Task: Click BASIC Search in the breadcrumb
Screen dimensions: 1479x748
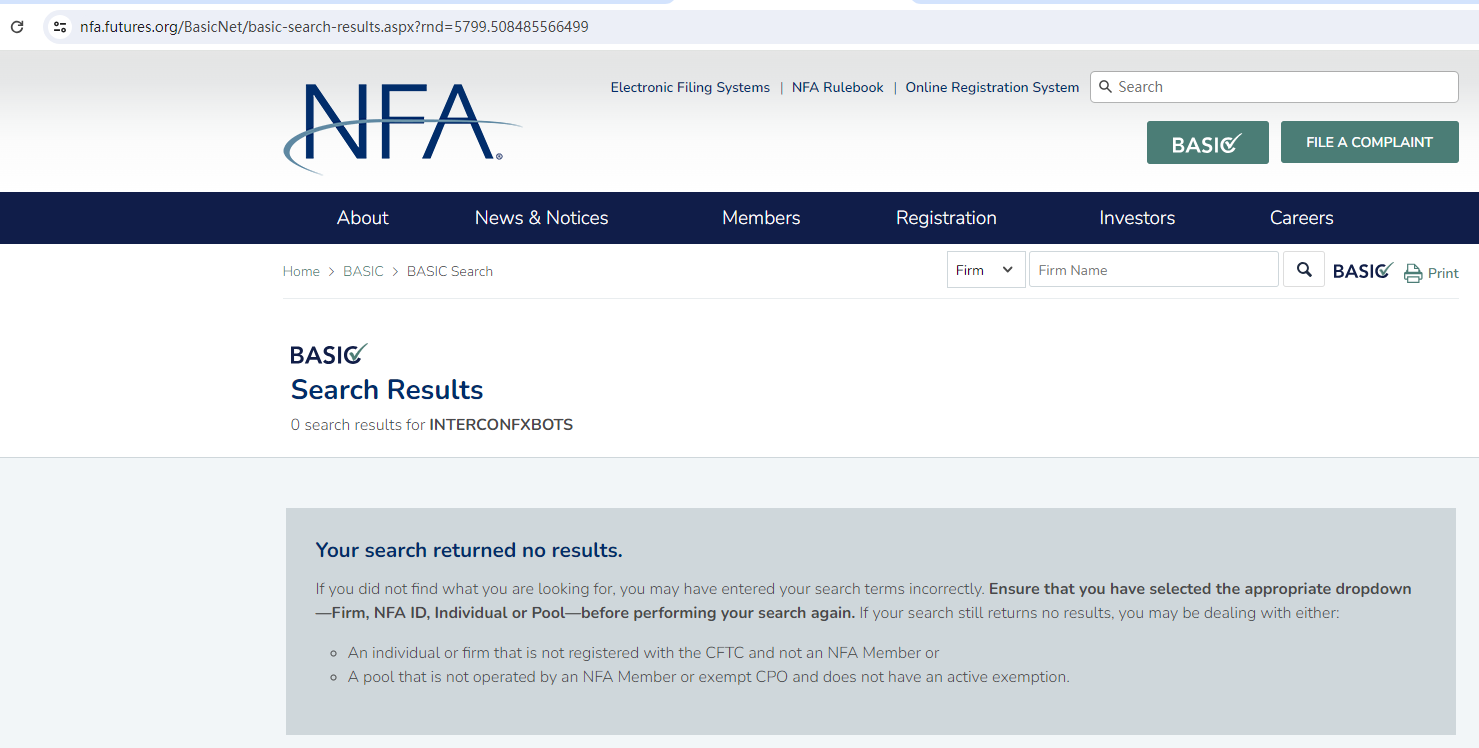Action: [450, 271]
